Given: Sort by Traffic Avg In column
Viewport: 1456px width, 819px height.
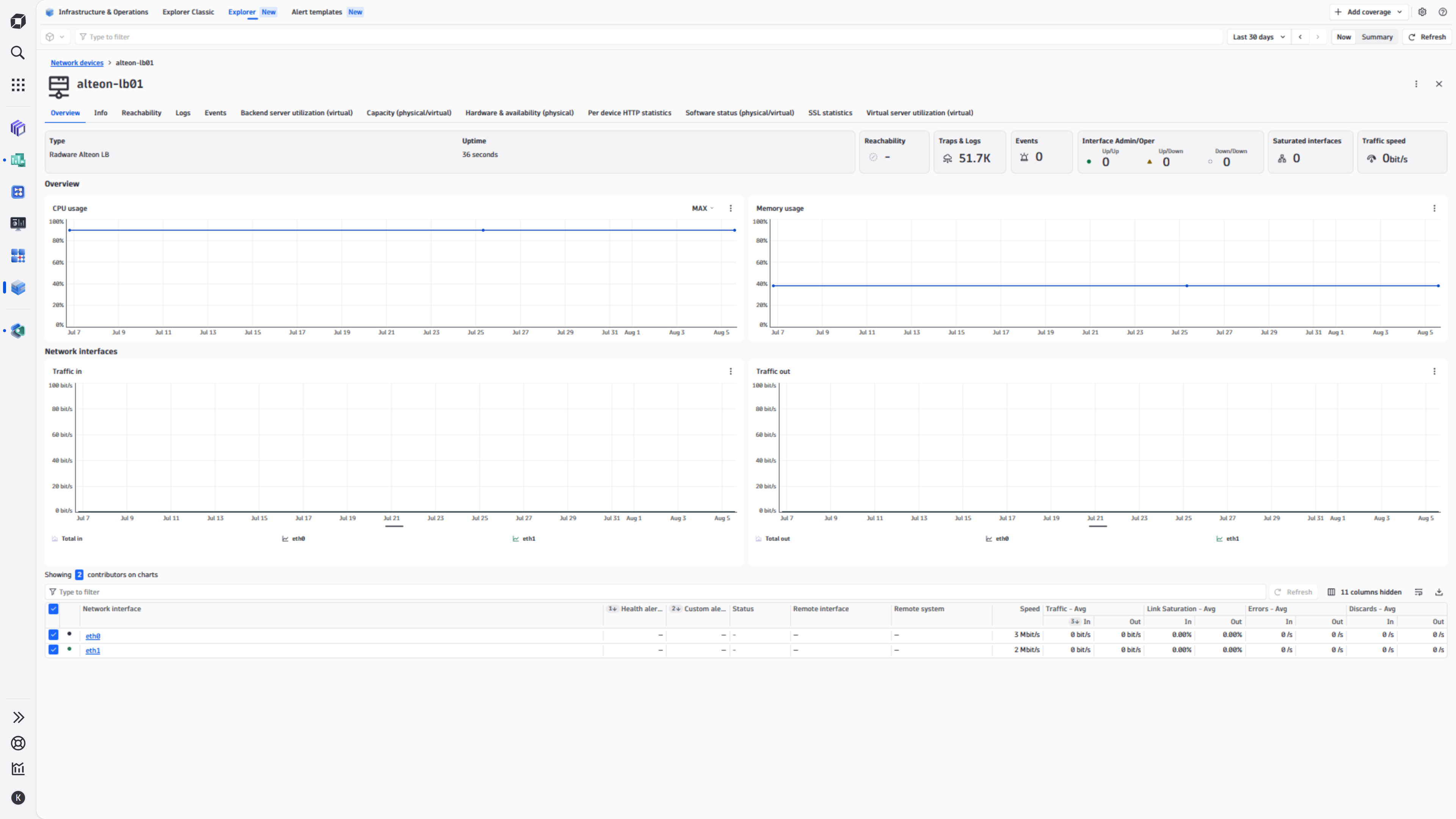Looking at the screenshot, I should [x=1080, y=622].
